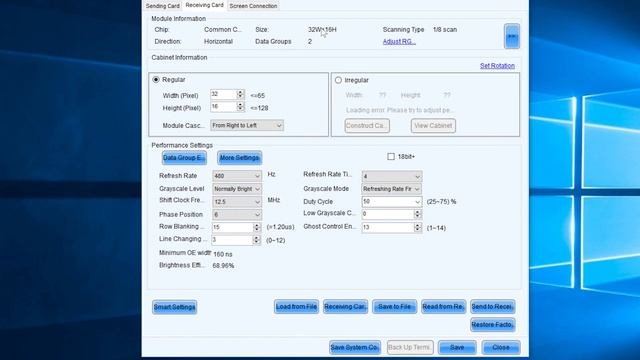Click the Send to Receiving Card button
Viewport: 640px width, 360px height.
click(x=493, y=307)
